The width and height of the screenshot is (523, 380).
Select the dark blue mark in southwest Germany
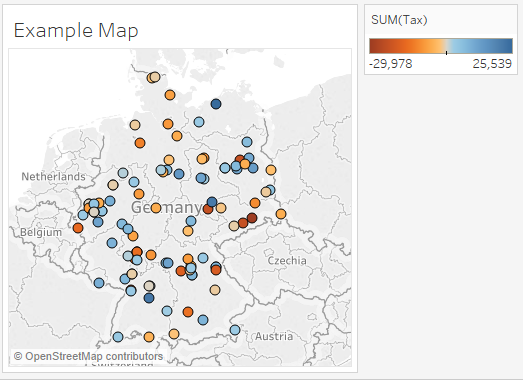(x=149, y=298)
